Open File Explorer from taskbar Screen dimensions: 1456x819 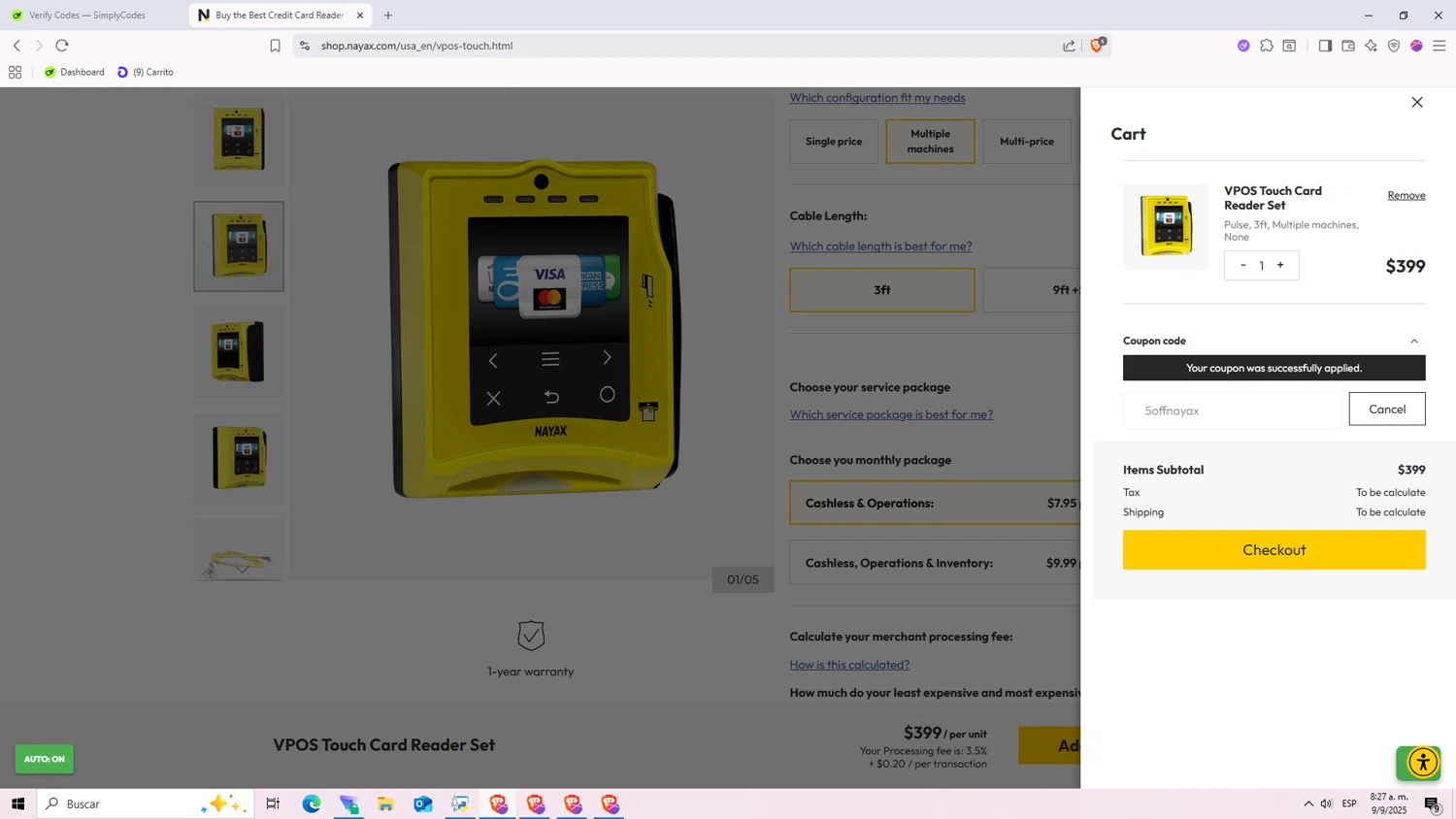click(x=385, y=803)
